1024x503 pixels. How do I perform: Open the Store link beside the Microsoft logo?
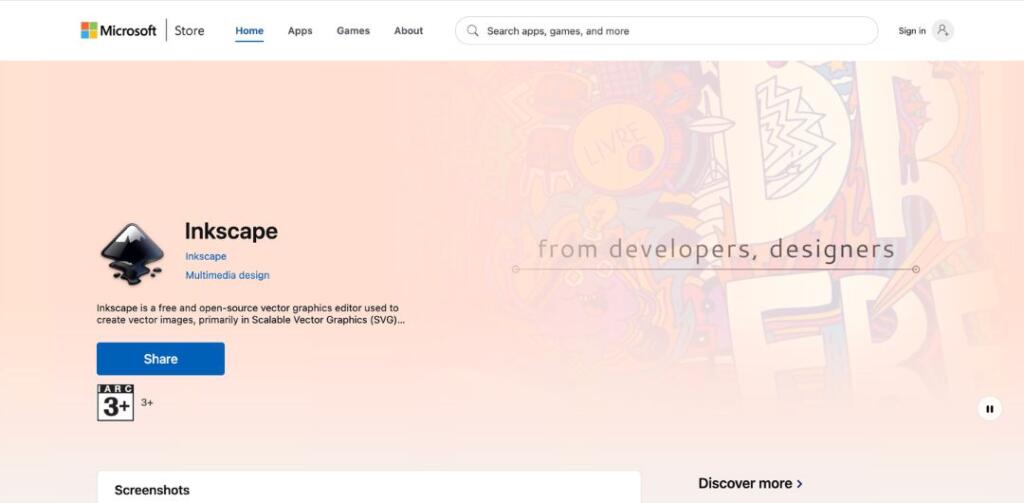189,30
